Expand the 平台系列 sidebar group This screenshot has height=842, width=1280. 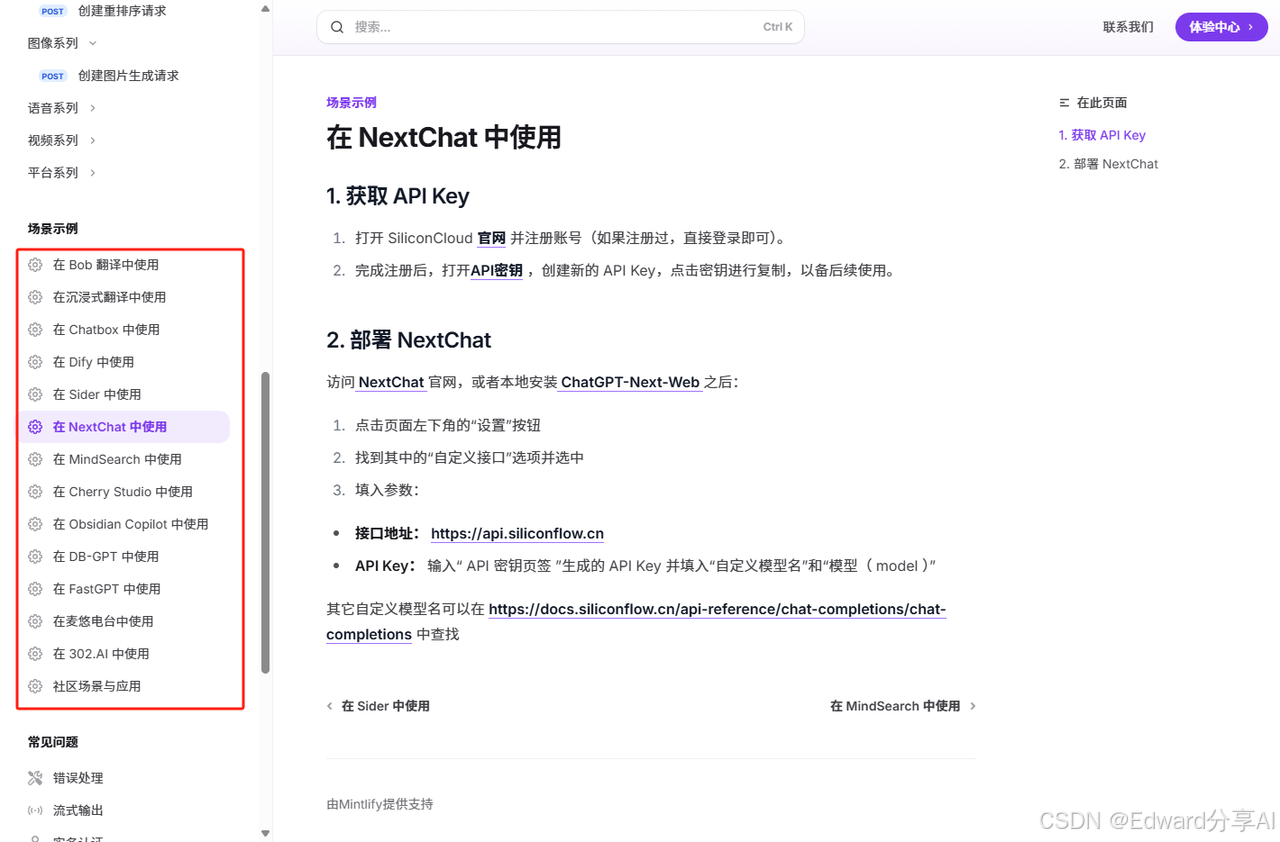point(62,172)
